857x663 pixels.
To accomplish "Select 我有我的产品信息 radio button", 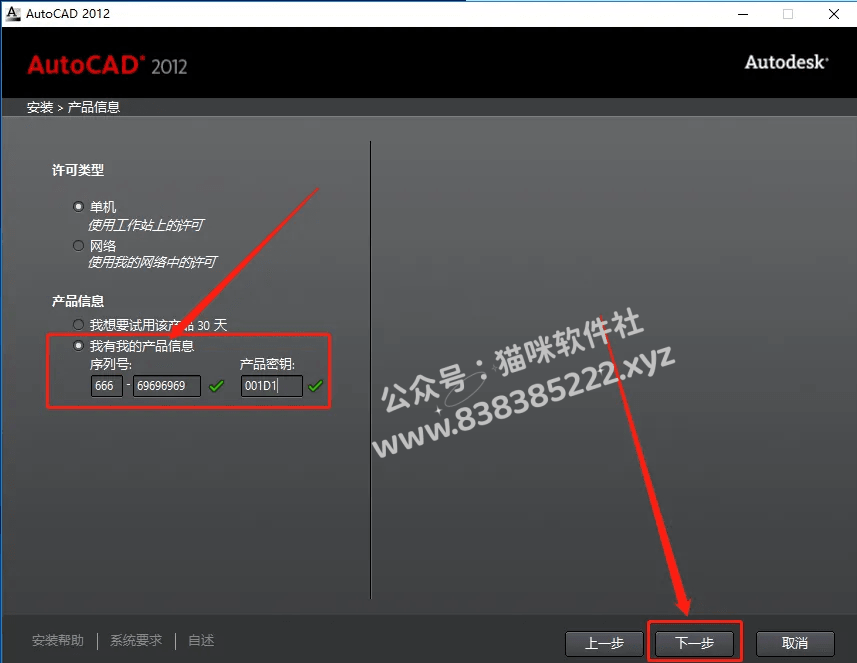I will point(78,345).
